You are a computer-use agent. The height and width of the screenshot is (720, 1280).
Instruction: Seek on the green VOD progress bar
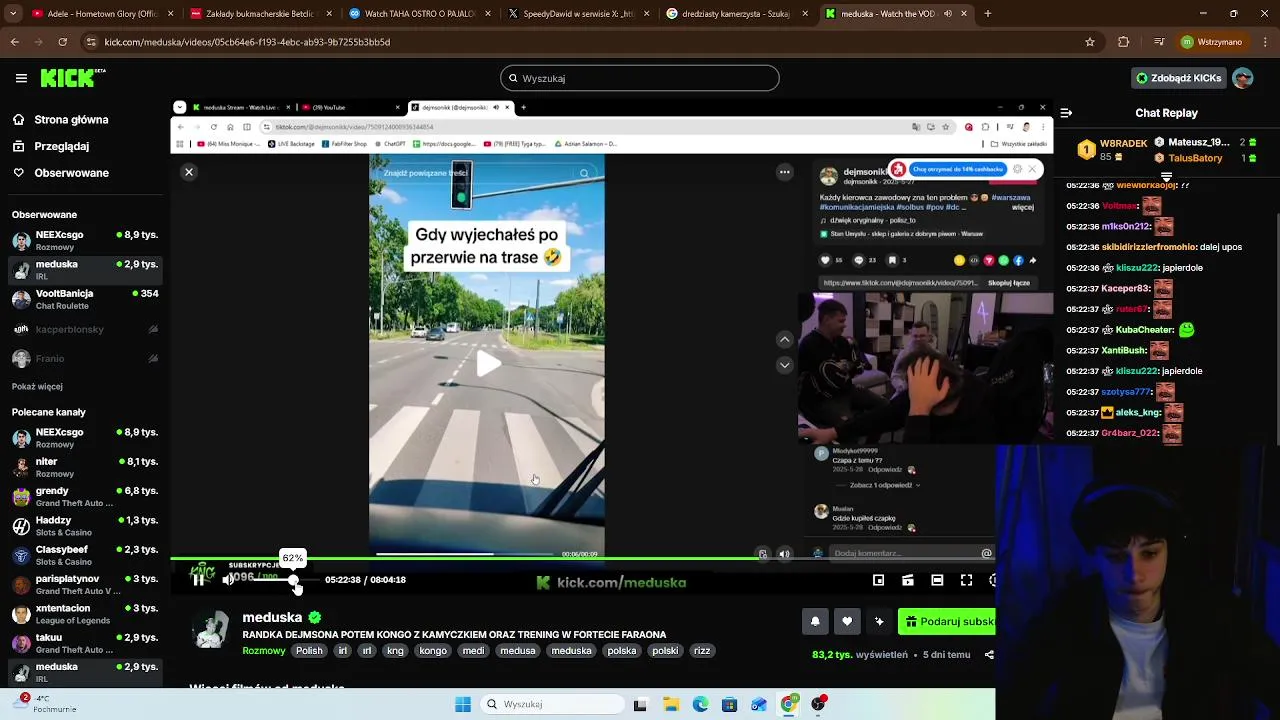pos(582,558)
